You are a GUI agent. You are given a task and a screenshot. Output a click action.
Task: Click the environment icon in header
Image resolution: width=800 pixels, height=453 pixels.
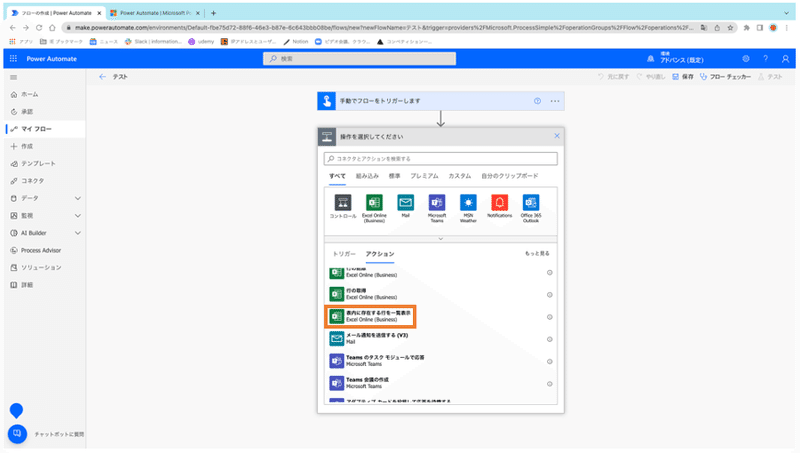point(651,59)
